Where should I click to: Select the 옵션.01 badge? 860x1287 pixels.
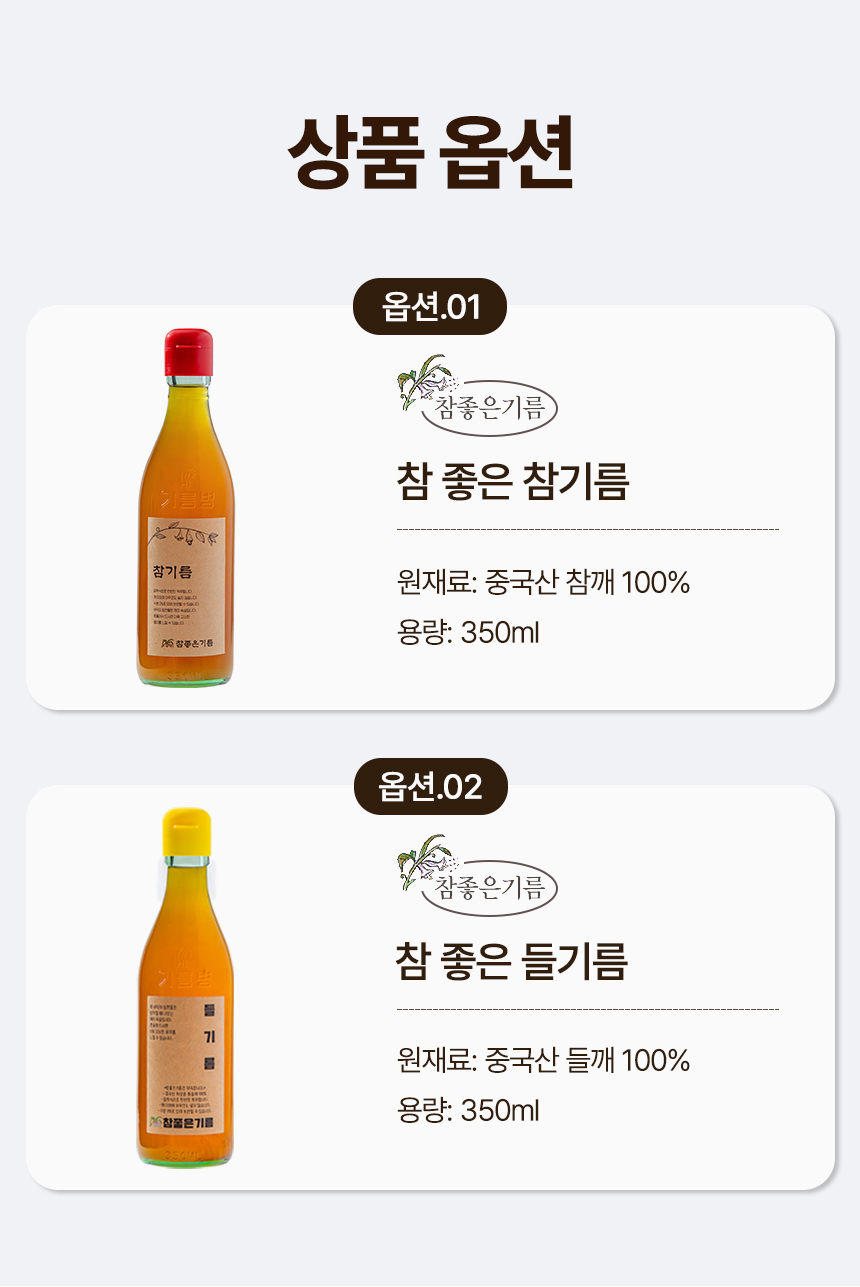click(431, 306)
